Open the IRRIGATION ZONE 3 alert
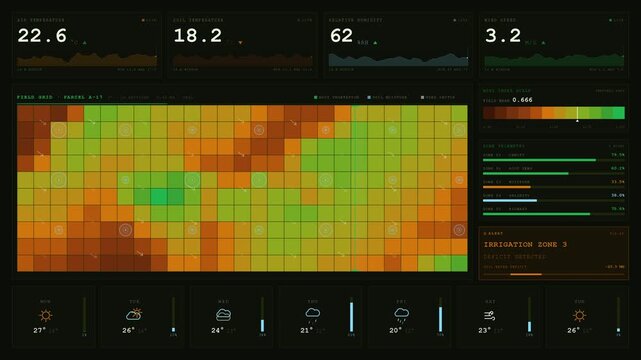The height and width of the screenshot is (360, 641). point(525,244)
